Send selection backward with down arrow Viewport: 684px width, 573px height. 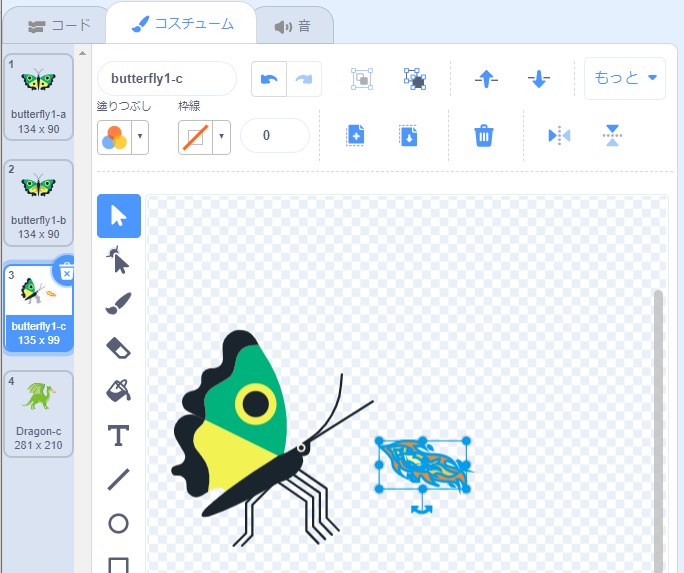(x=539, y=79)
